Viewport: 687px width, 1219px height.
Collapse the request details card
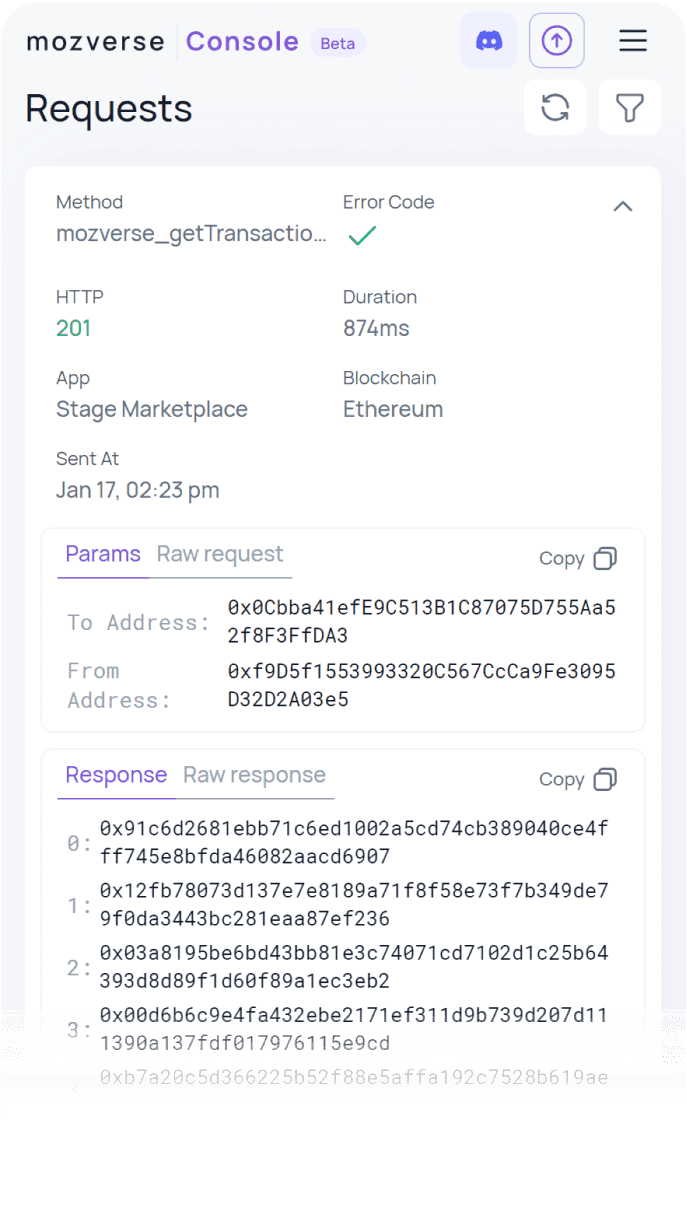(623, 206)
